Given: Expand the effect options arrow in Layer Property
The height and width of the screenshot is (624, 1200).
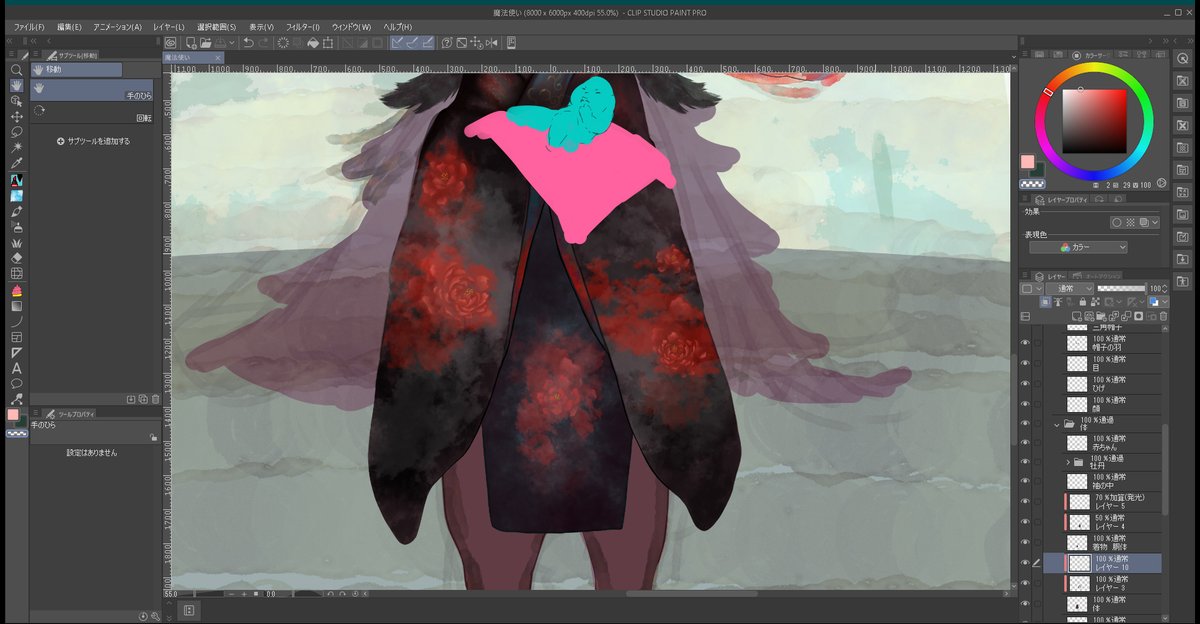Looking at the screenshot, I should 1156,222.
